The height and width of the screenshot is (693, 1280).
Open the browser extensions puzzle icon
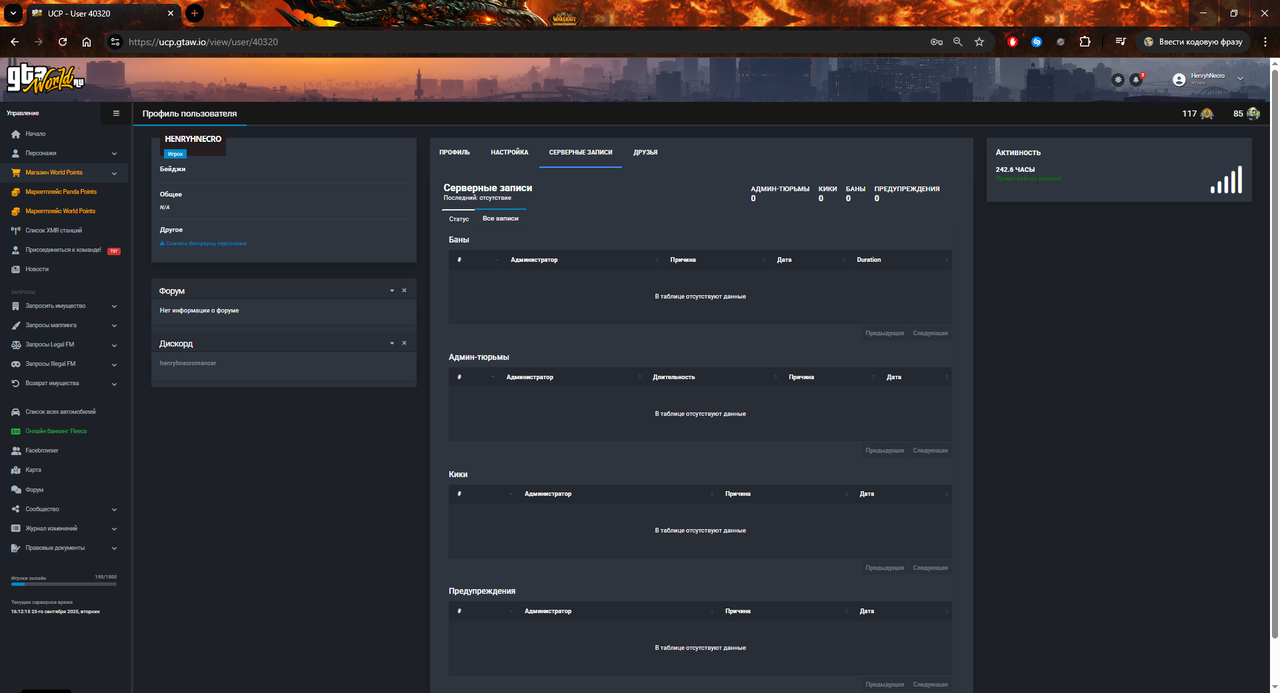(x=1085, y=42)
